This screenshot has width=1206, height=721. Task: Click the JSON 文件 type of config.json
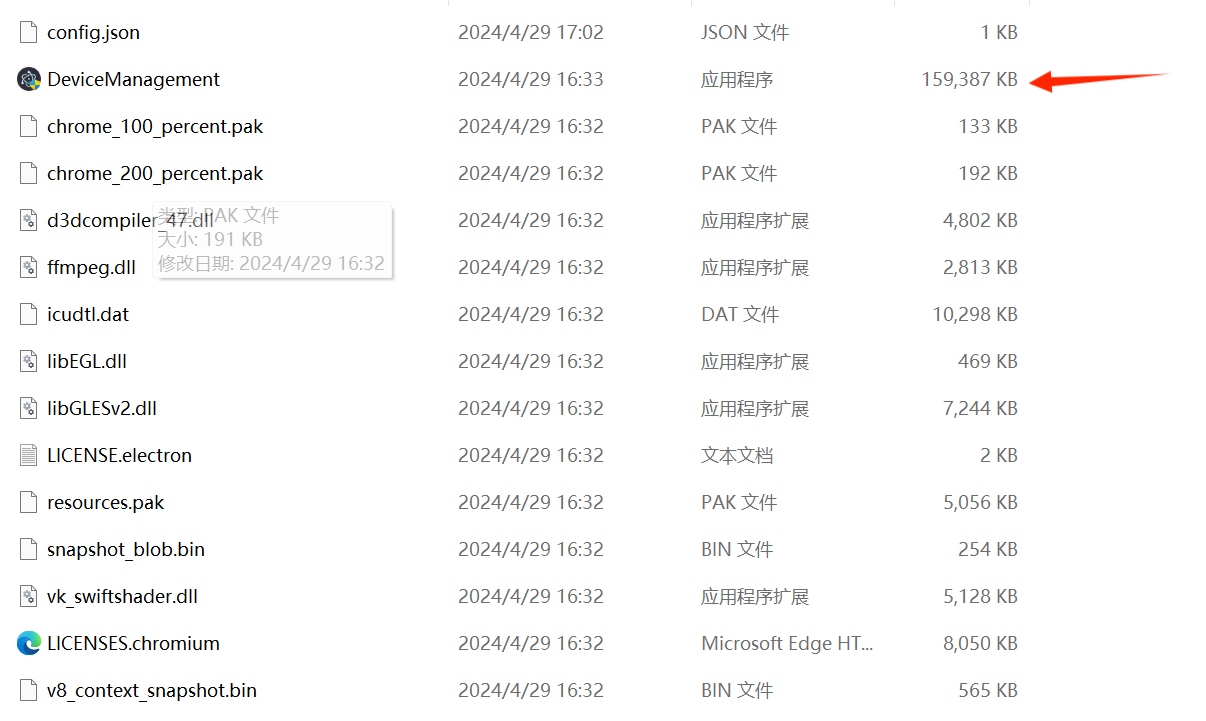pos(745,33)
